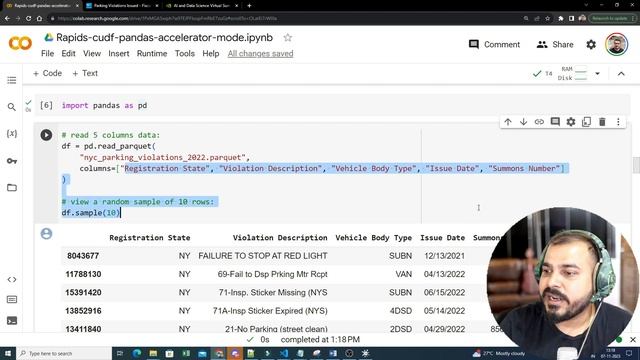This screenshot has width=640, height=360.
Task: Open the secrets key panel
Action: point(12,161)
